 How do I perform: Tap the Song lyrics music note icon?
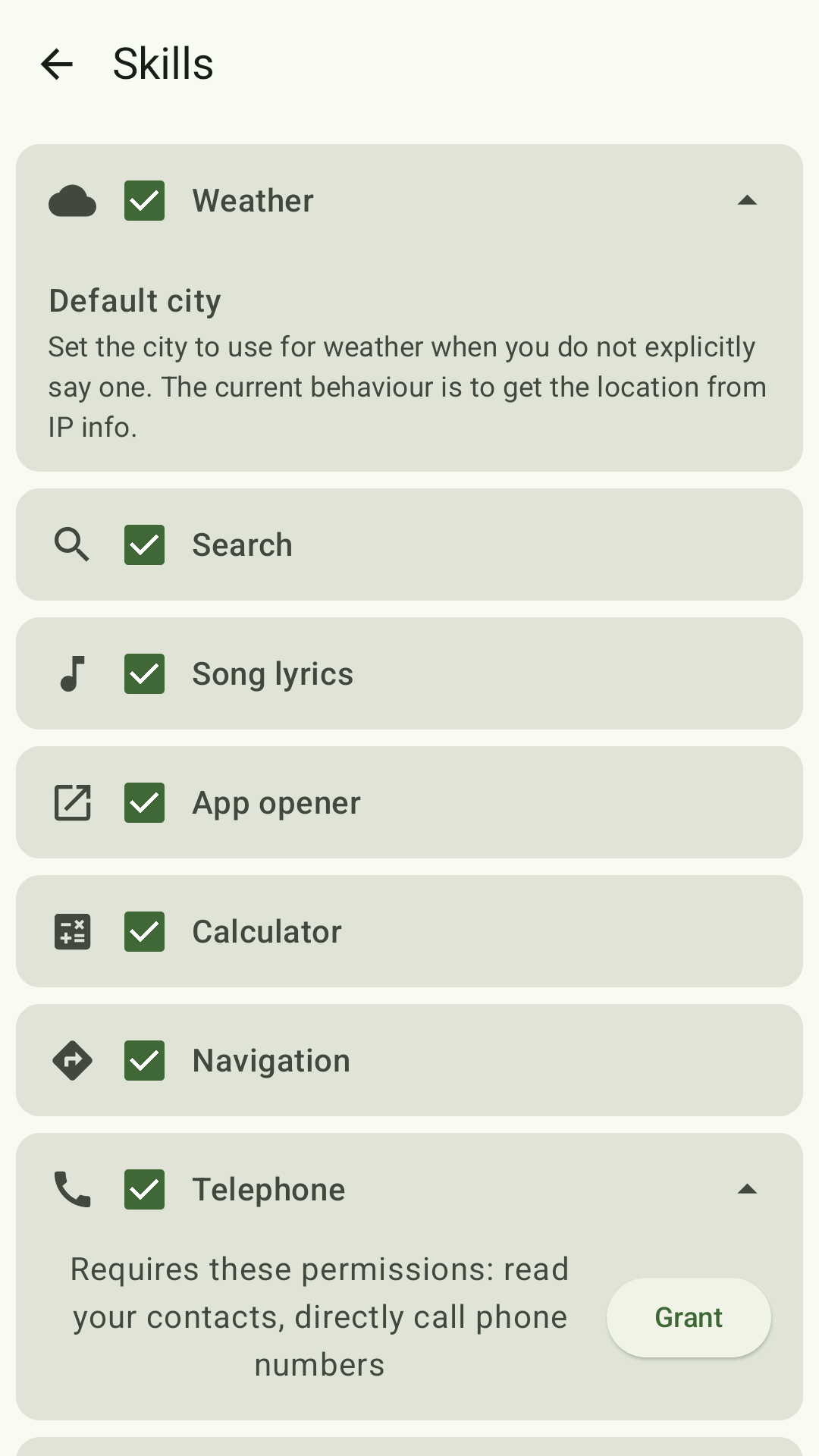click(72, 673)
